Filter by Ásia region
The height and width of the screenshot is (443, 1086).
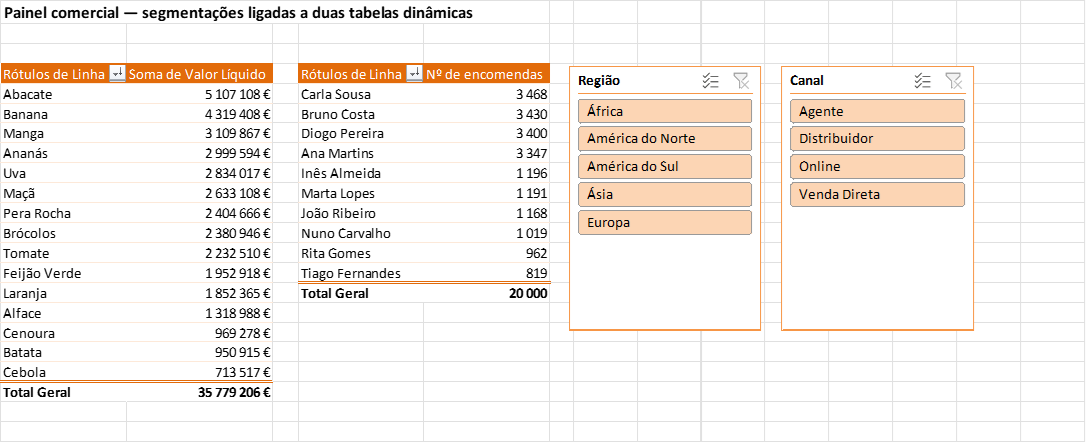pos(665,195)
